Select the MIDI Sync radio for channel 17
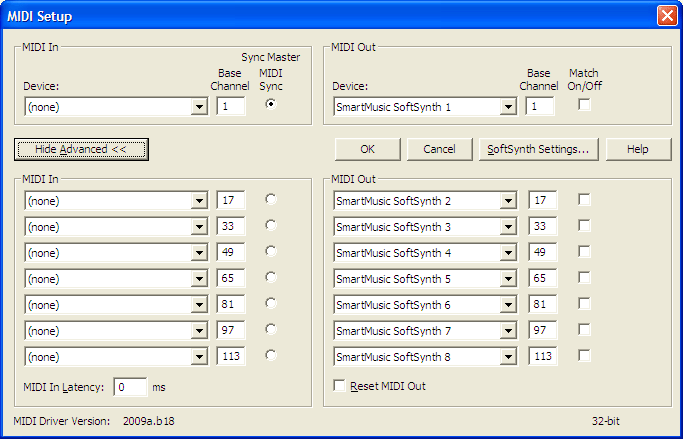Viewport: 683px width, 439px height. pyautogui.click(x=271, y=199)
